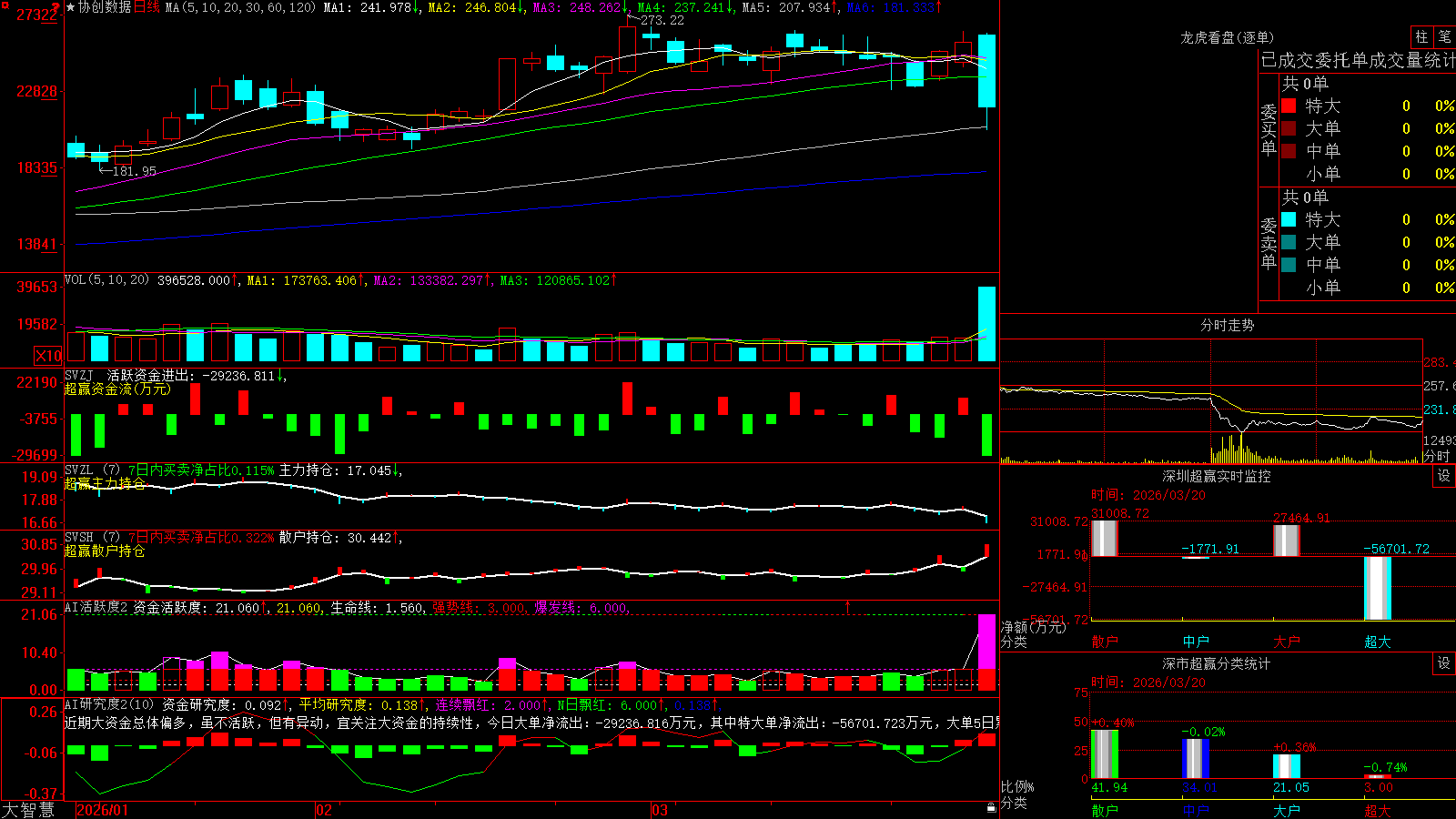The height and width of the screenshot is (819, 1456).
Task: Click the 2026/01 date marker on timeline
Action: [x=103, y=810]
